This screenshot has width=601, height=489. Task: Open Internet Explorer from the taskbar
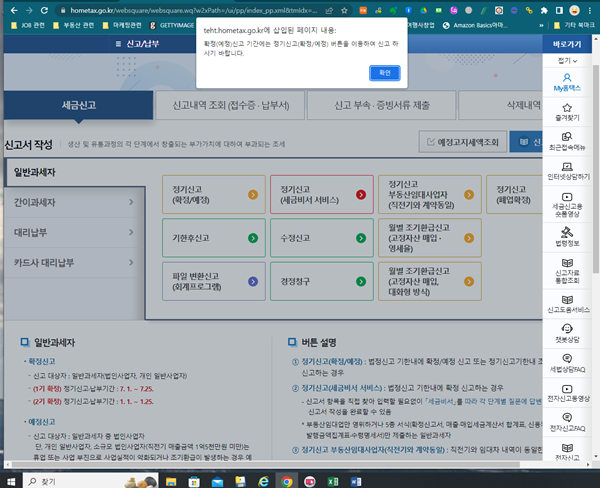click(x=264, y=481)
